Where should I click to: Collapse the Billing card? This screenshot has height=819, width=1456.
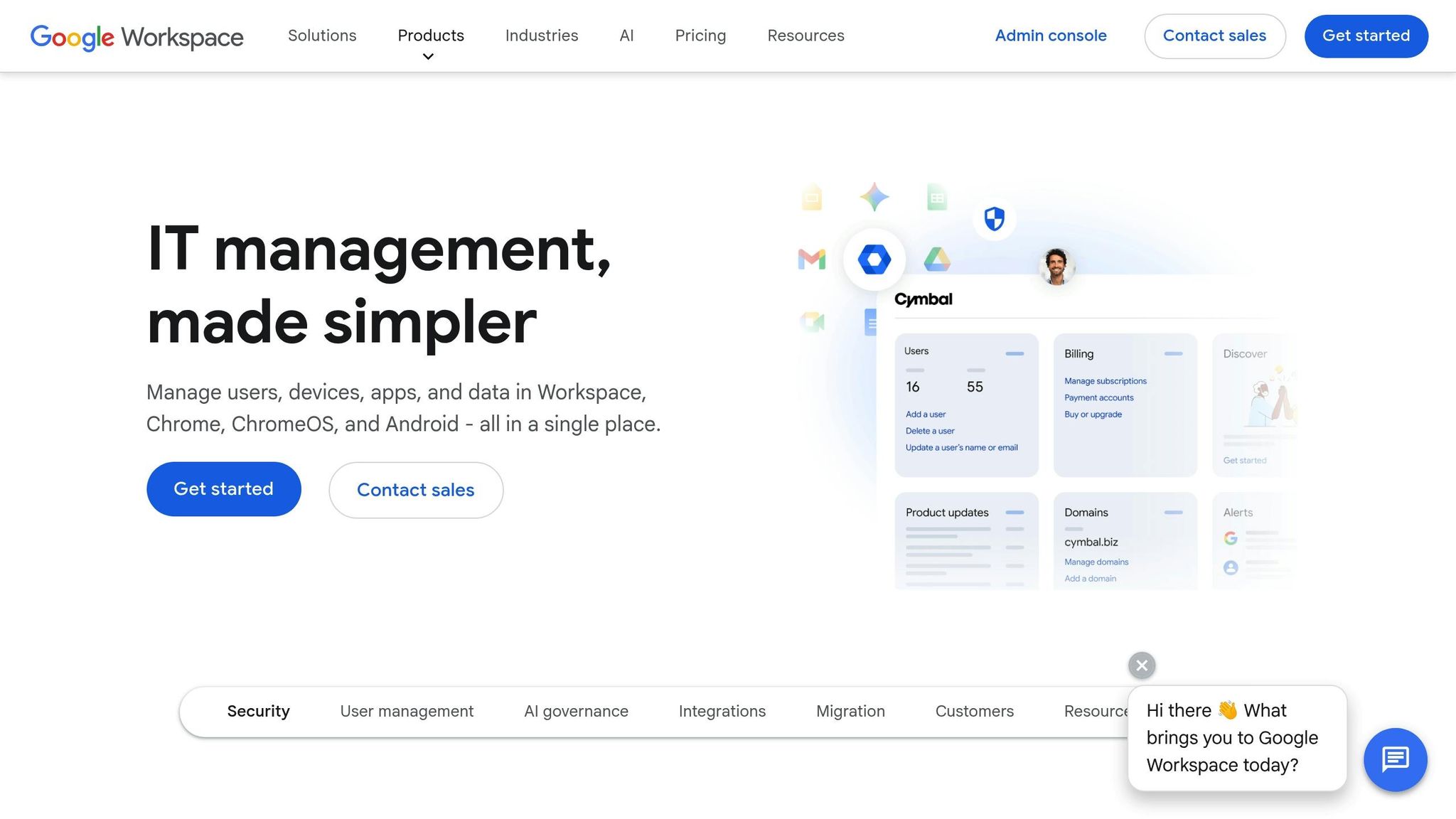point(1174,353)
